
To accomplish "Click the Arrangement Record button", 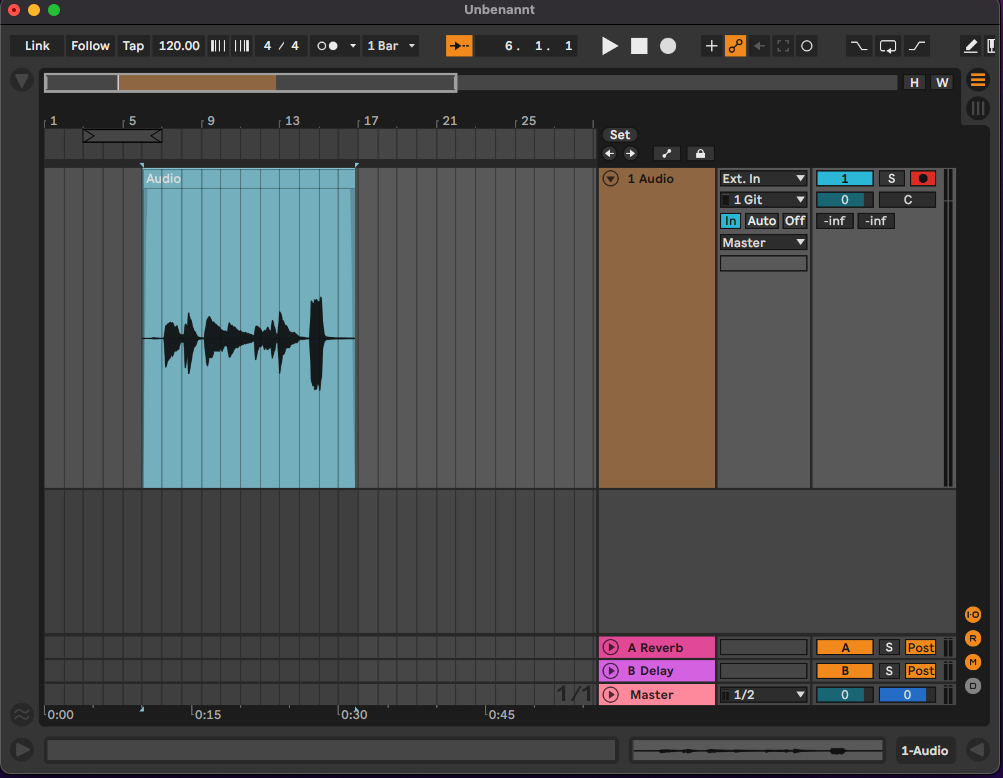I will click(668, 46).
